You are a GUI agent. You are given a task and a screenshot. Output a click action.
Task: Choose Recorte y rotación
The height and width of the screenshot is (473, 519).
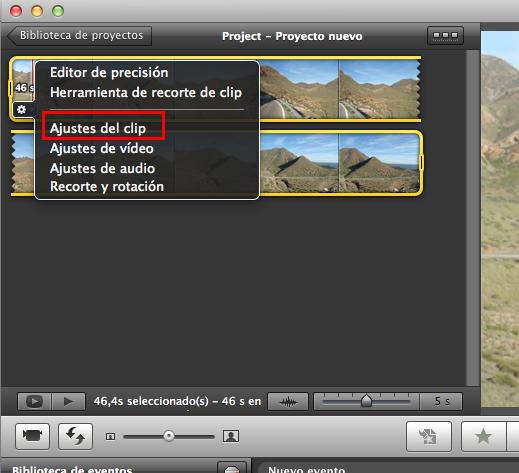(107, 187)
